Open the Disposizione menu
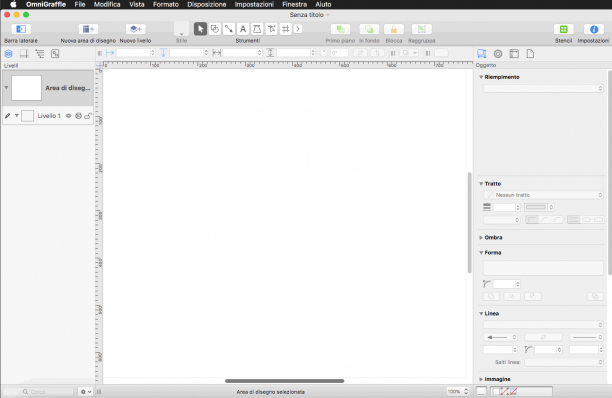The width and height of the screenshot is (612, 398). pos(206,4)
